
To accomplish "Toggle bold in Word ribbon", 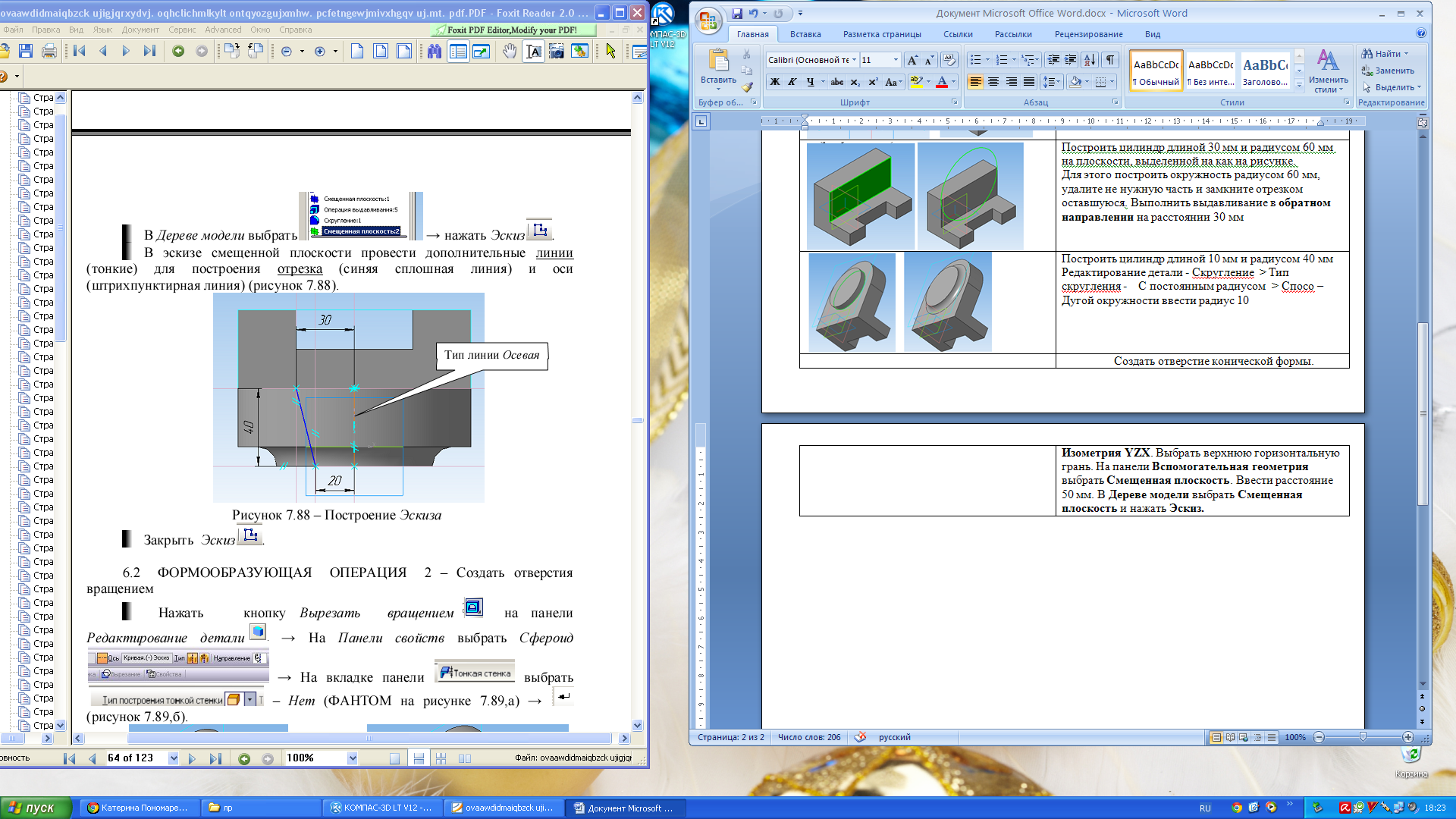I will (775, 82).
